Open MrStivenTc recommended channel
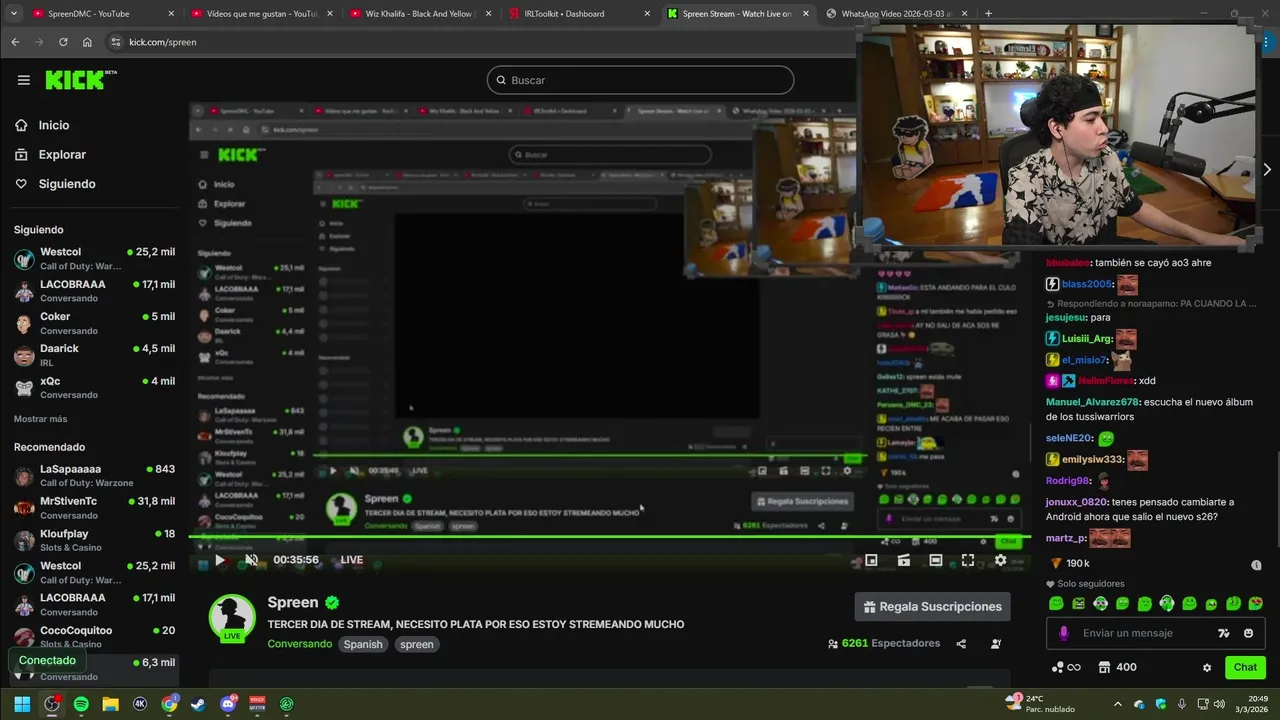This screenshot has width=1280, height=720. [x=94, y=508]
